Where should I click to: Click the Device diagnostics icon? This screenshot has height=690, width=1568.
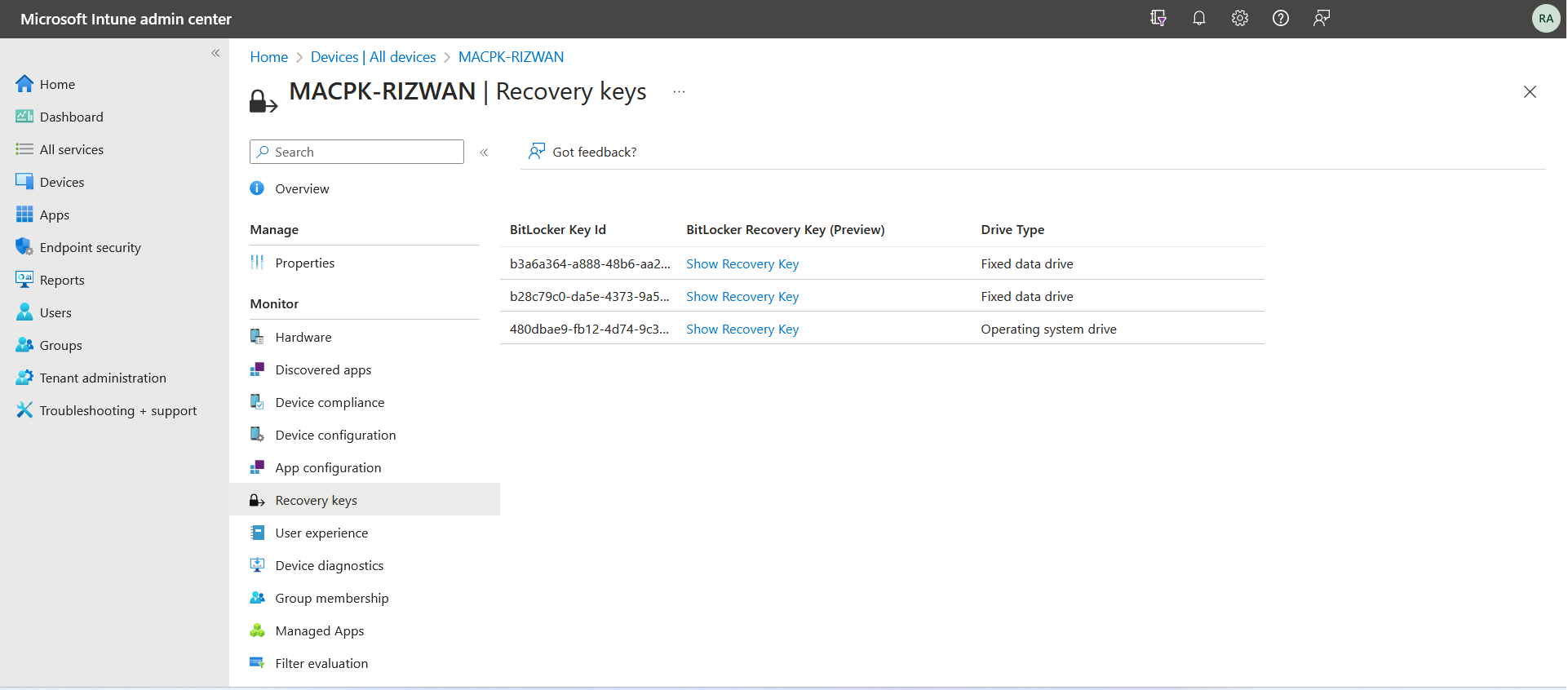click(x=257, y=565)
